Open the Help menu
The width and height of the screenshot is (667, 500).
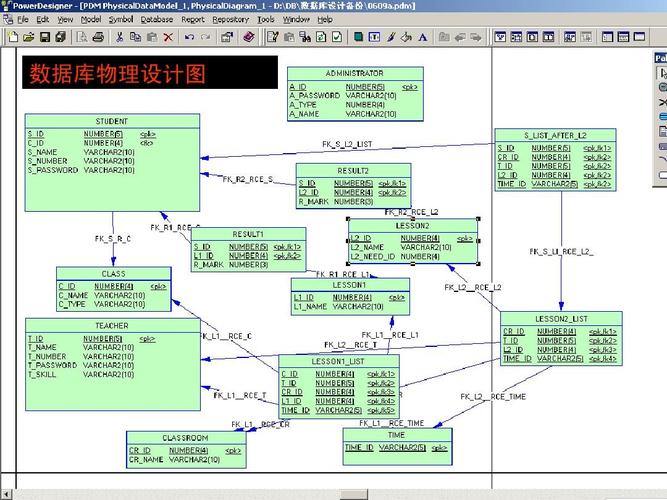click(325, 19)
